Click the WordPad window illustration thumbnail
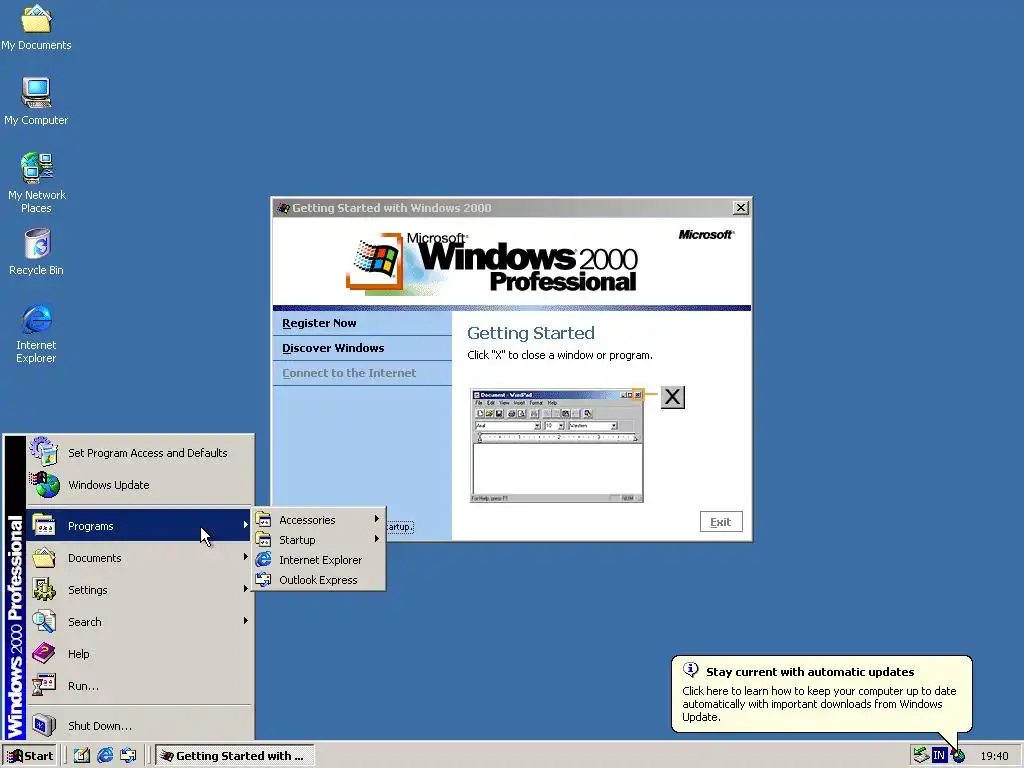The image size is (1024, 768). tap(556, 446)
